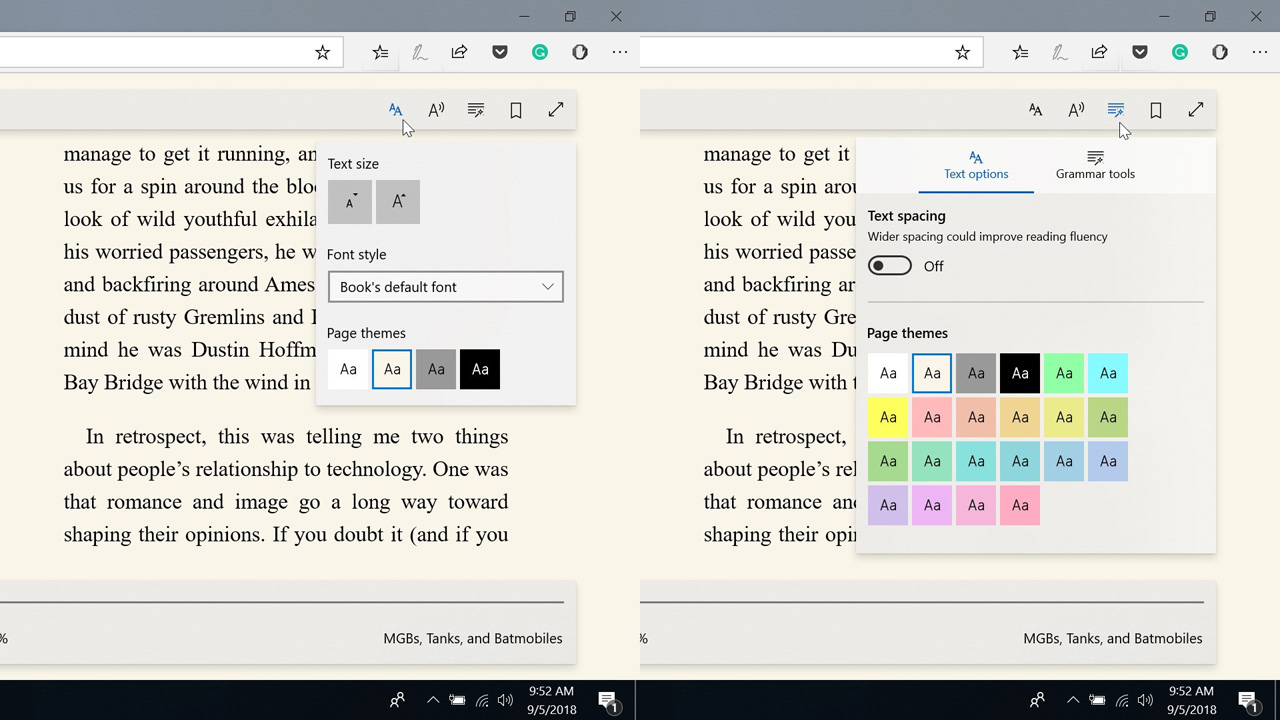Open the Grammarly extension in right window
Image resolution: width=1280 pixels, height=720 pixels.
1180,52
